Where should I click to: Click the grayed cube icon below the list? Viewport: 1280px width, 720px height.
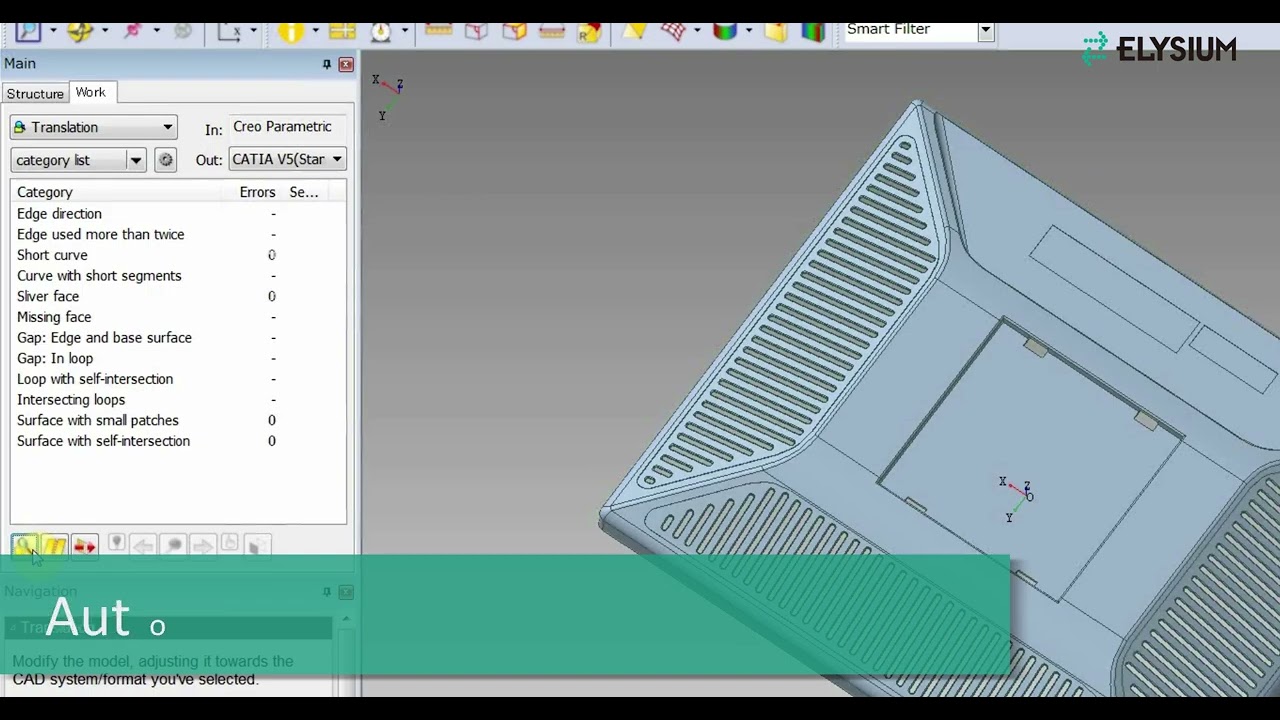(x=258, y=545)
